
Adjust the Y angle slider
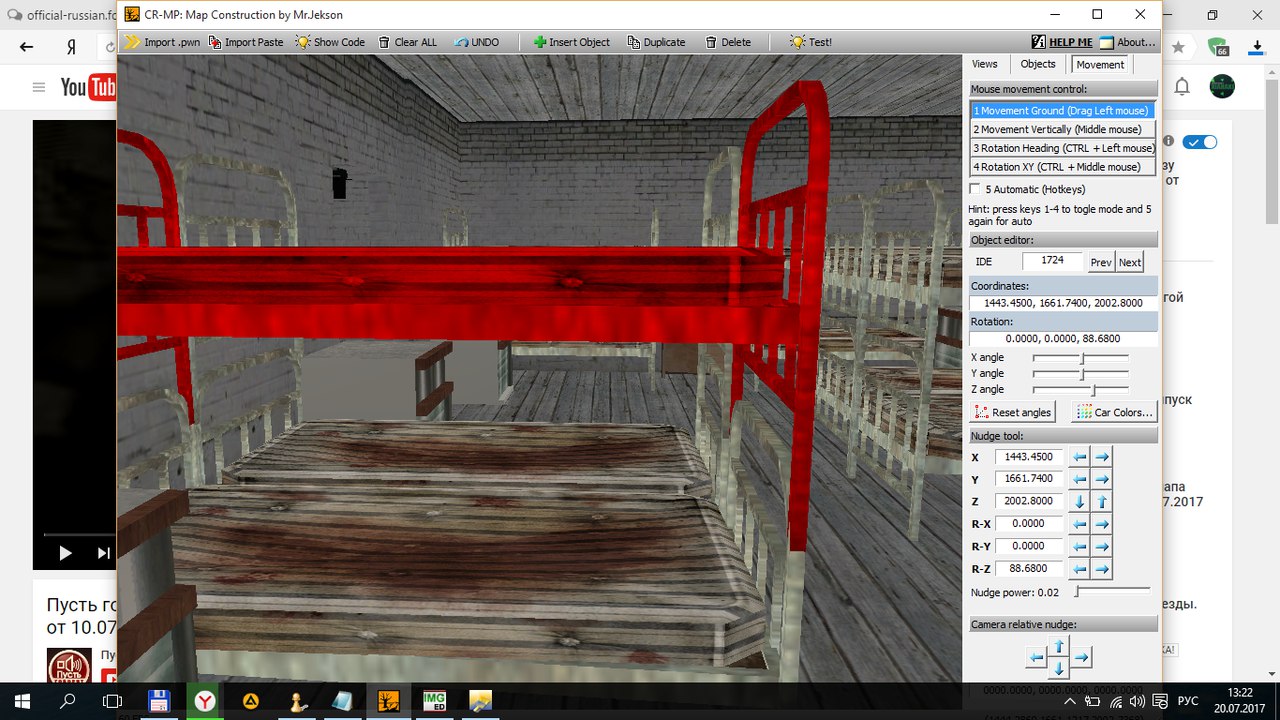[x=1080, y=374]
